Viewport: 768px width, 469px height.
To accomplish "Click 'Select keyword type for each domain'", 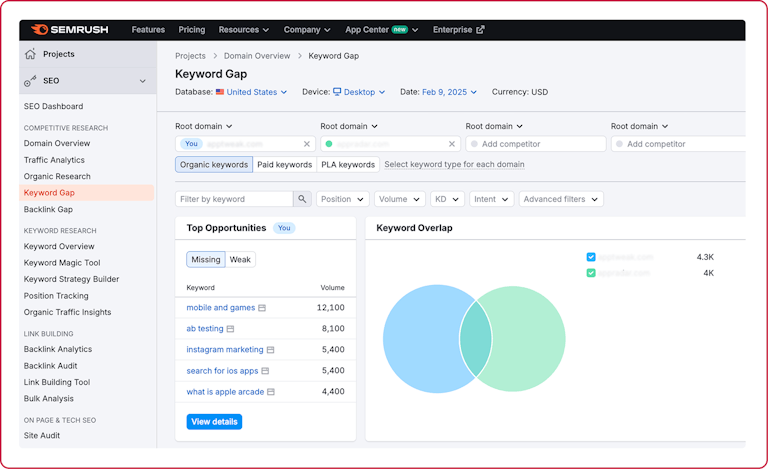I will pyautogui.click(x=454, y=164).
